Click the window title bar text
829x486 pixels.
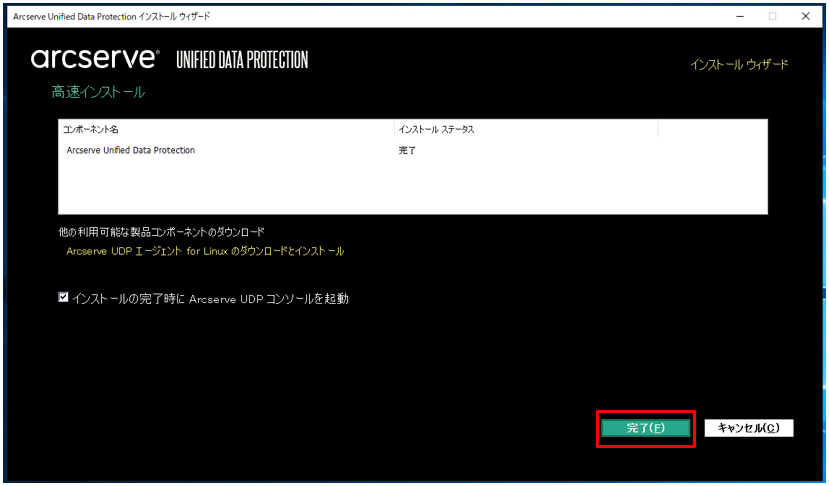coord(112,16)
